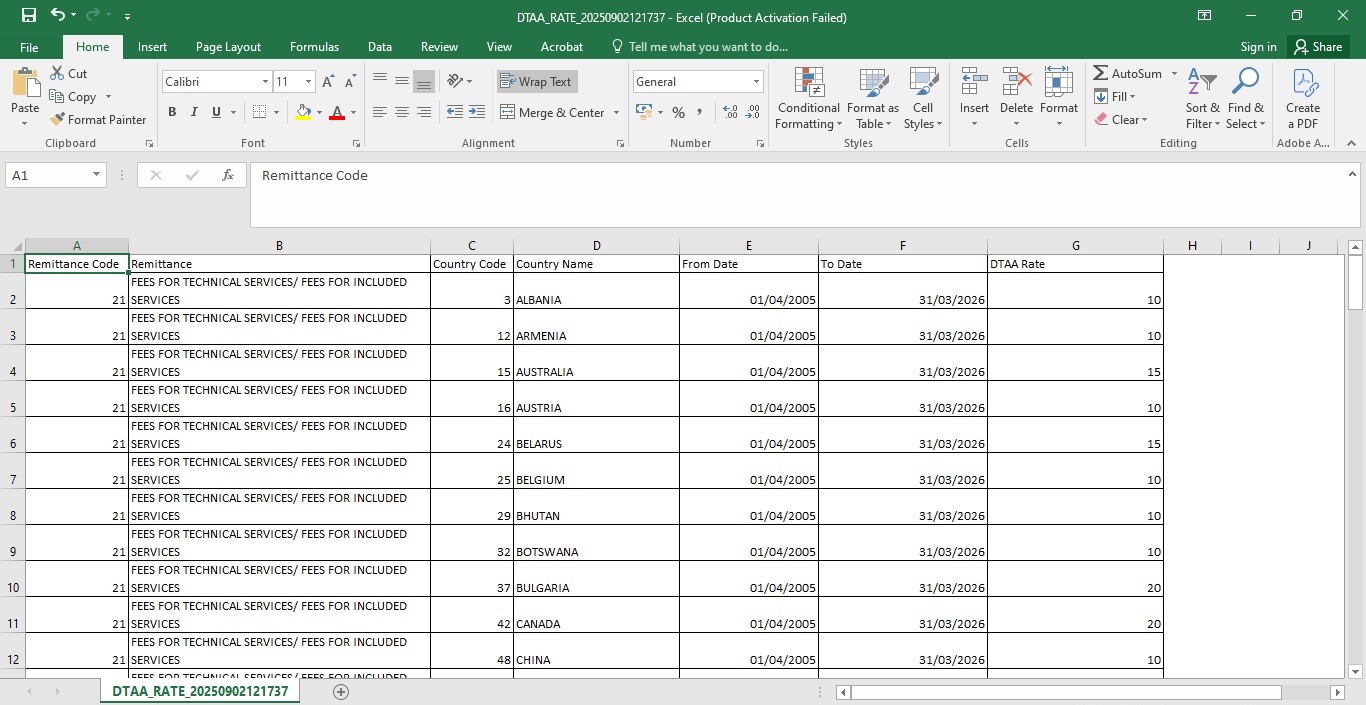Image resolution: width=1366 pixels, height=705 pixels.
Task: Click the Sign in link
Action: point(1258,47)
